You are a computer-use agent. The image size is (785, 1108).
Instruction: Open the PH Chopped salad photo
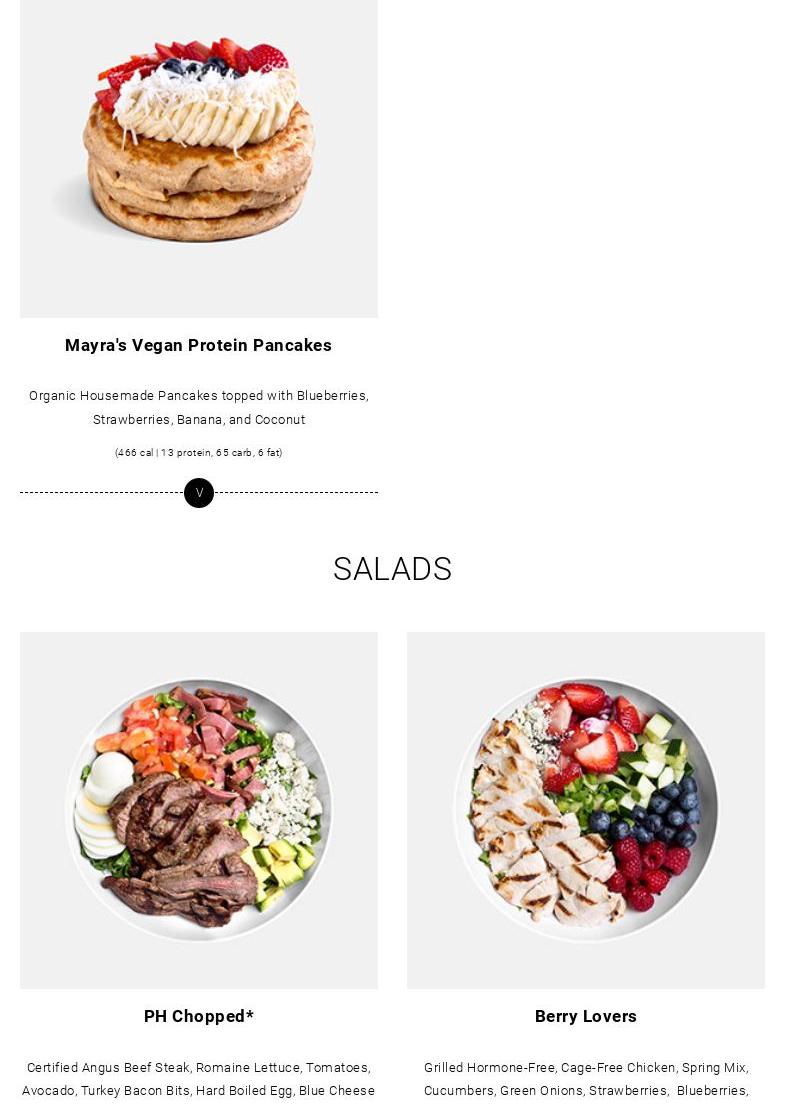pyautogui.click(x=199, y=810)
